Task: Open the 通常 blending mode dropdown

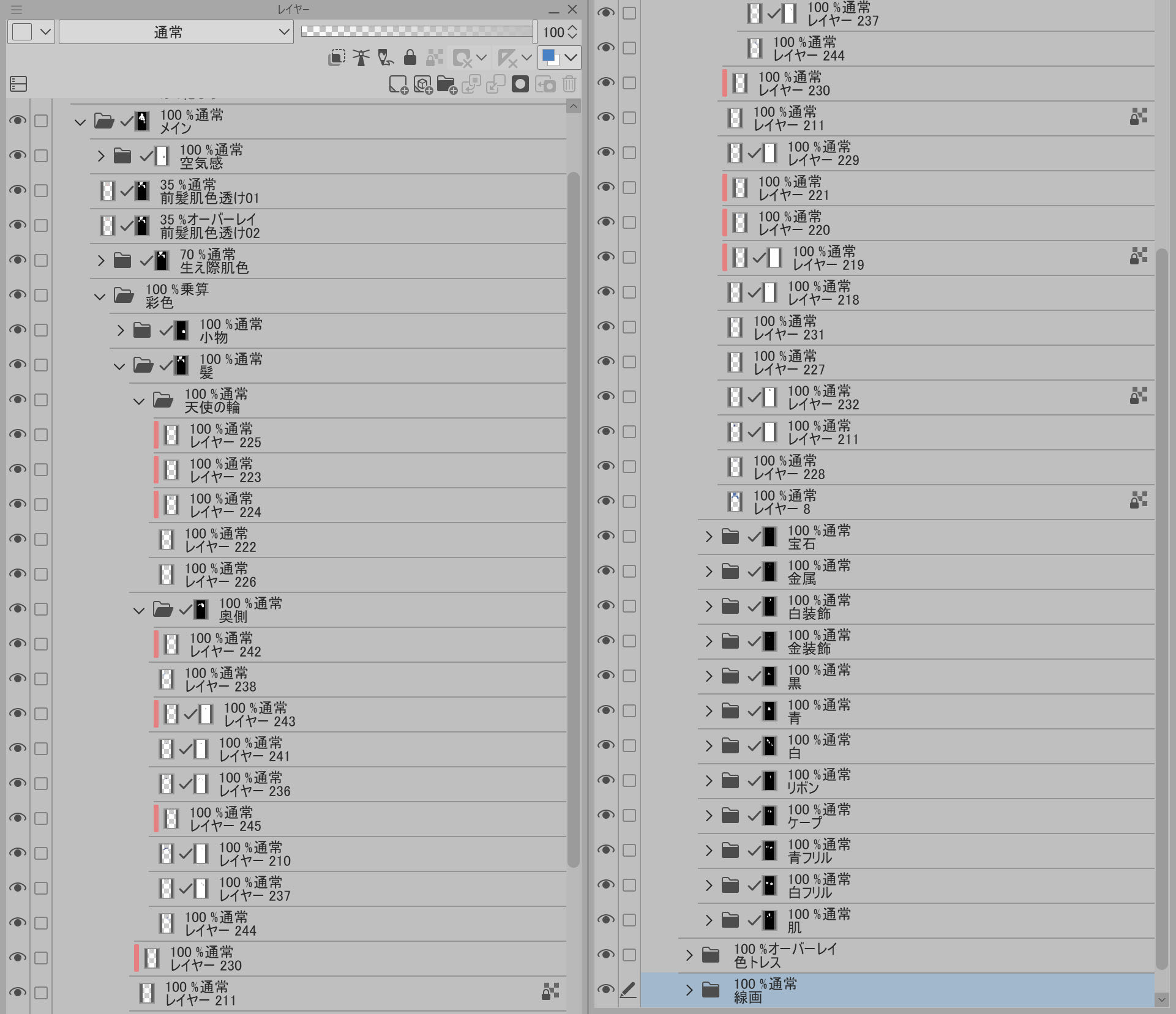Action: click(x=176, y=32)
